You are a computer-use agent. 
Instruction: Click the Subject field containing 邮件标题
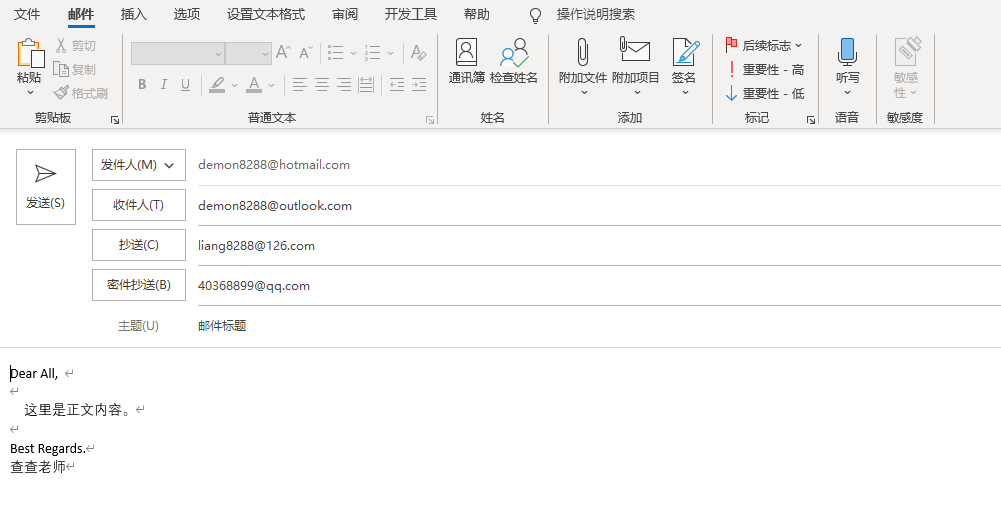(599, 326)
